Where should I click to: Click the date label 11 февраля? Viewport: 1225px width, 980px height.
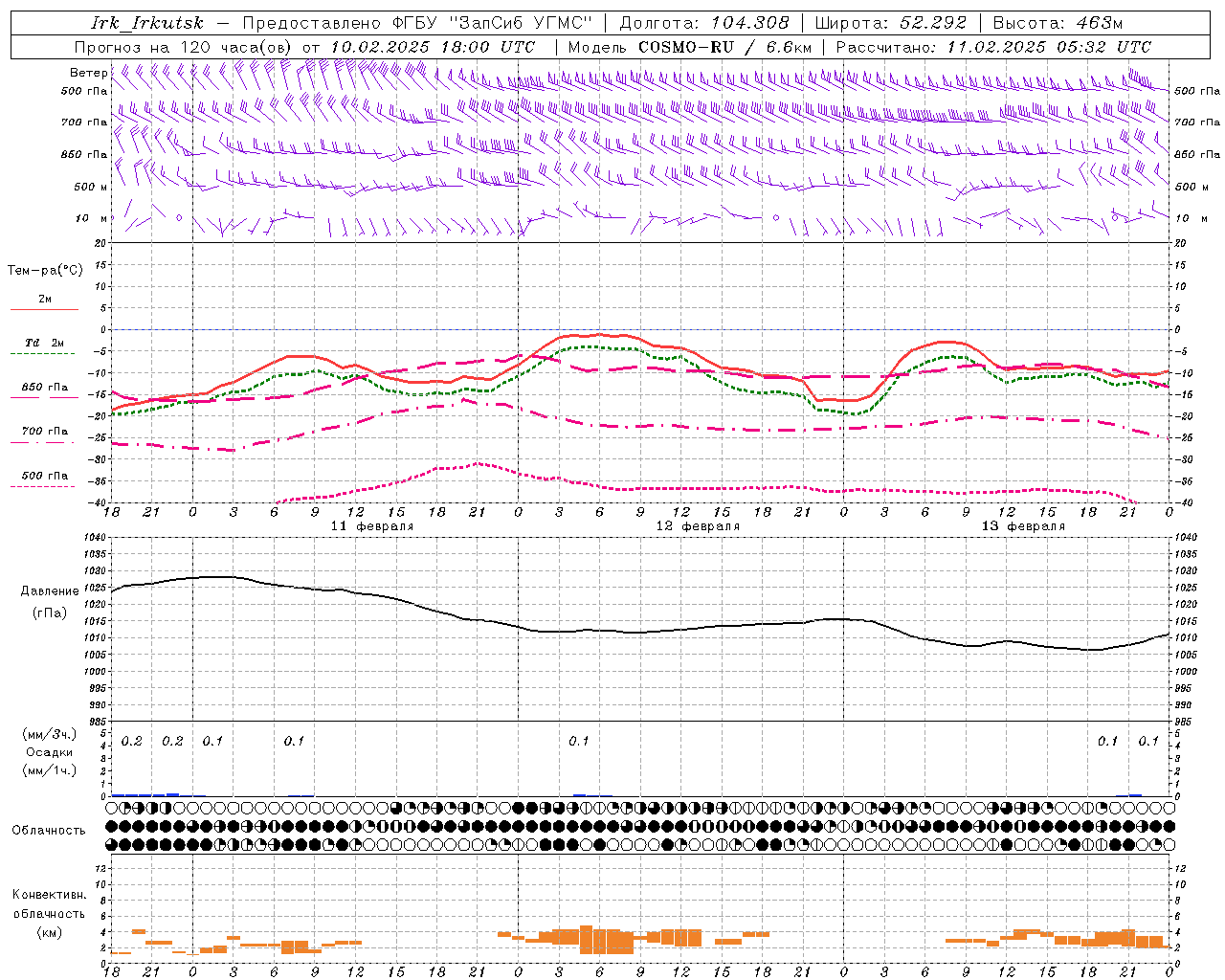click(x=372, y=526)
